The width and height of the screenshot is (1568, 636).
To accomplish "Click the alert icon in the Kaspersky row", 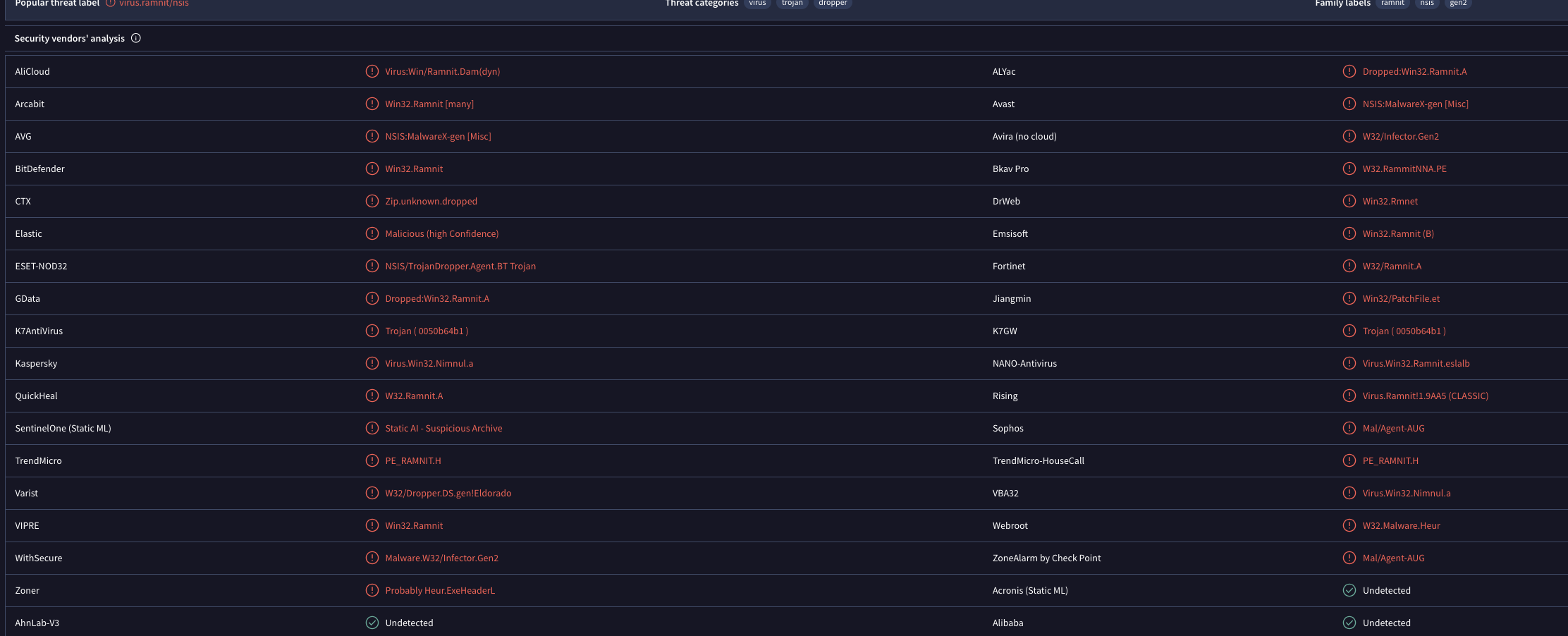I will pos(372,363).
